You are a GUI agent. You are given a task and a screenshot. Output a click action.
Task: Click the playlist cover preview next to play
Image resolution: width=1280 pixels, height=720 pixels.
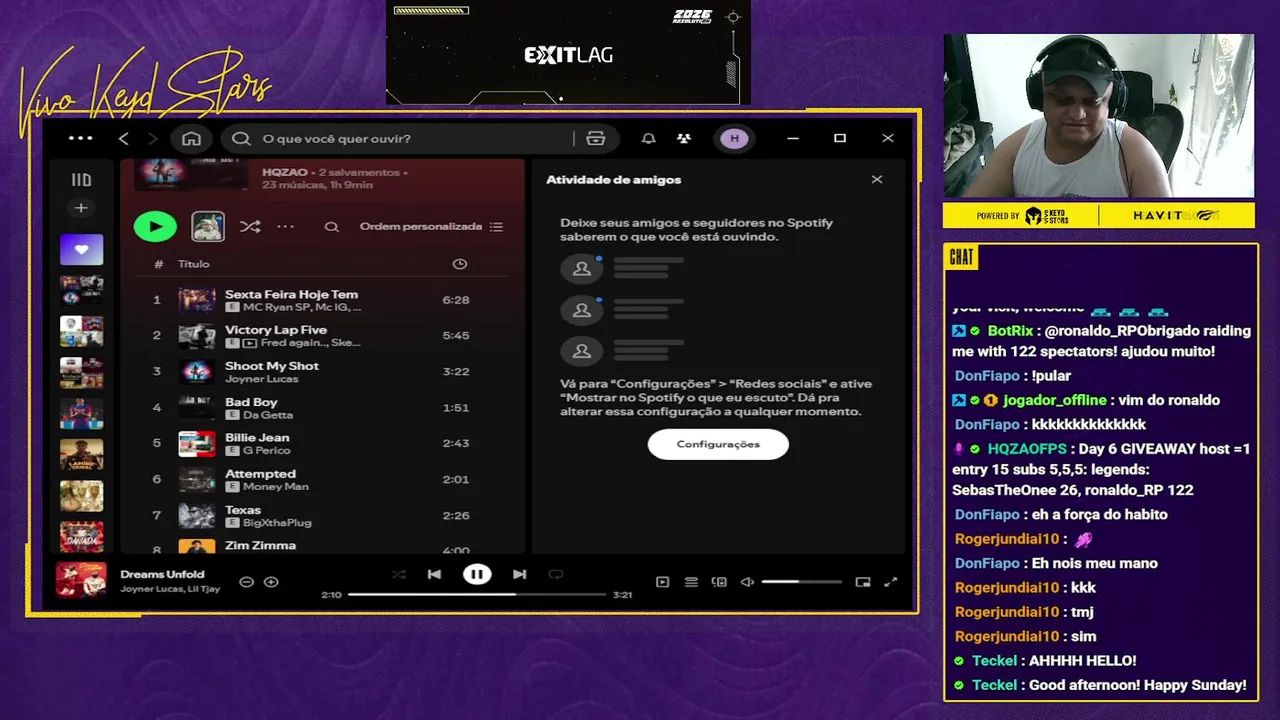(208, 226)
